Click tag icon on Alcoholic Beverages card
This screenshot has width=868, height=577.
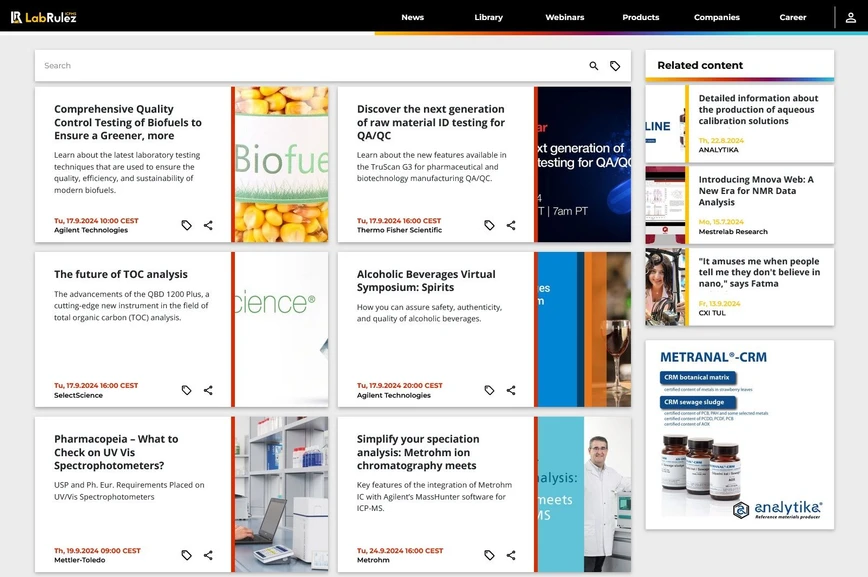489,390
